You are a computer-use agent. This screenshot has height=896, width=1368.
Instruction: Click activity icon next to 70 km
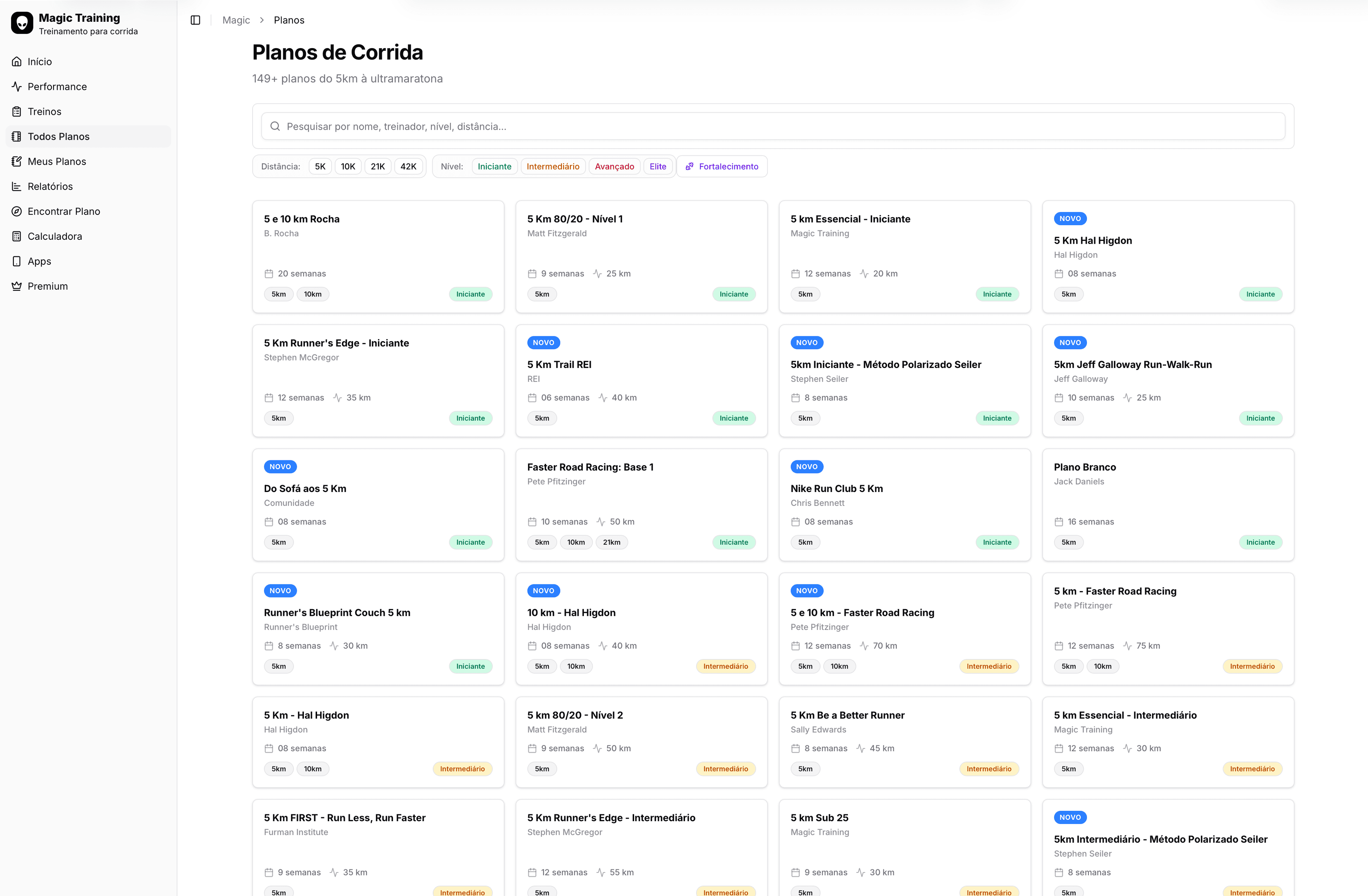click(x=864, y=646)
